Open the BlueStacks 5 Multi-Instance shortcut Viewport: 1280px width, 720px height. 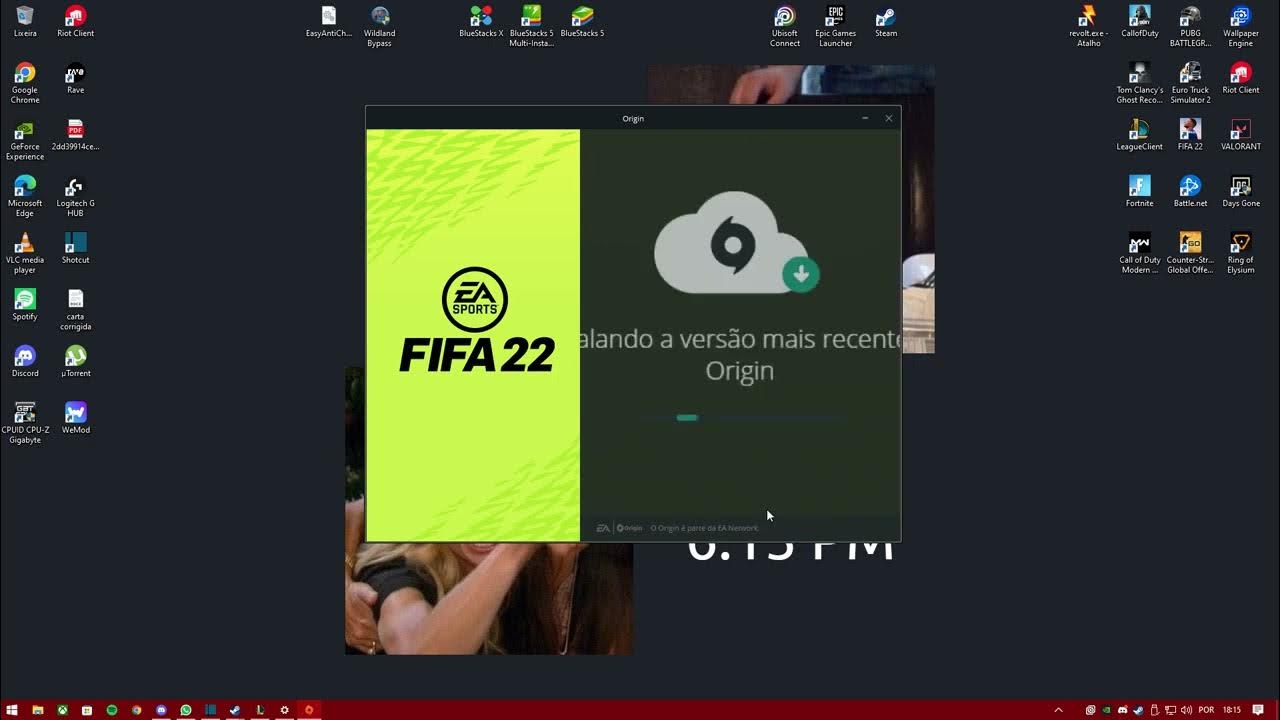tap(531, 27)
